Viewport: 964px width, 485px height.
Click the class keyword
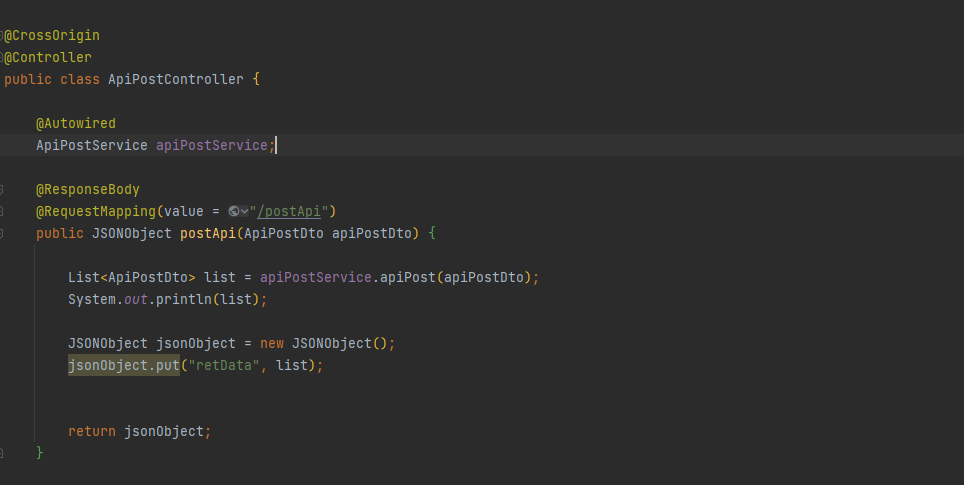(80, 80)
